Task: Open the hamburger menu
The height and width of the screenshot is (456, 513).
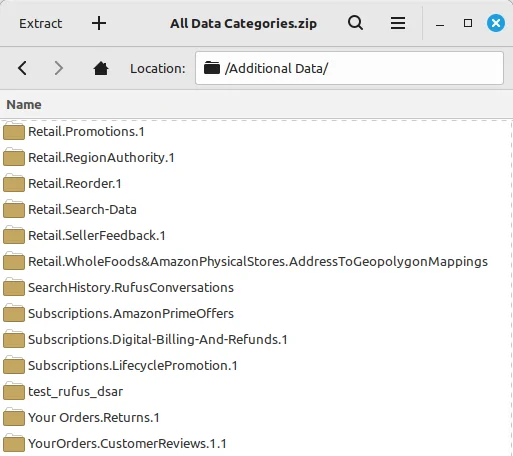Action: [x=398, y=23]
